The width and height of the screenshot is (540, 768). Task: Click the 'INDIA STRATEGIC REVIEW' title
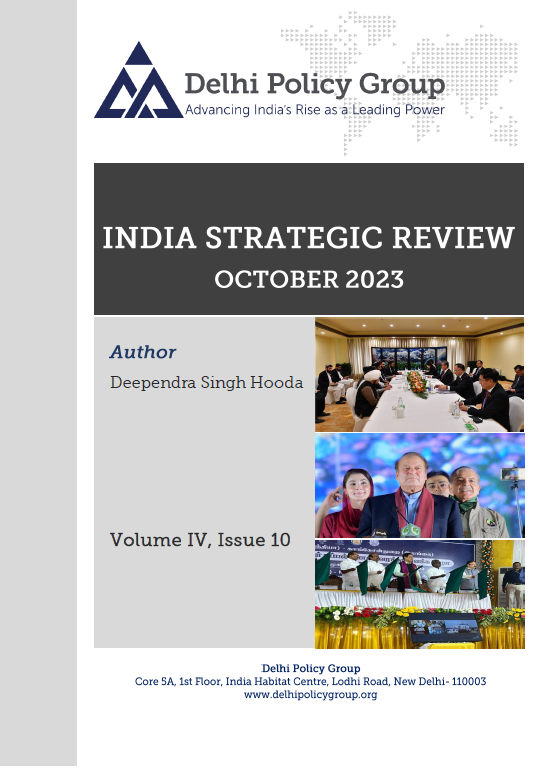pyautogui.click(x=309, y=238)
